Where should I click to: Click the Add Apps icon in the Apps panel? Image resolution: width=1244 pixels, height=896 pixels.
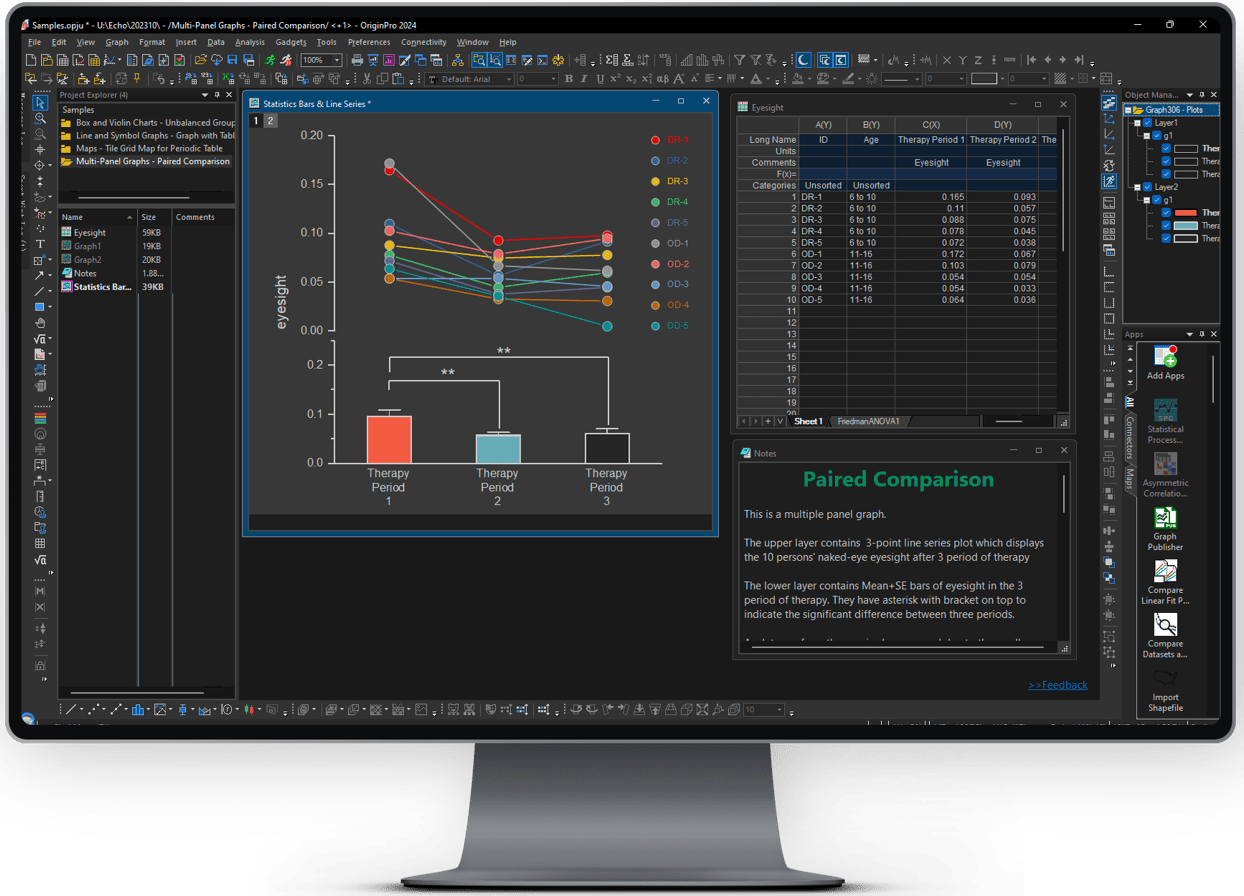1164,358
